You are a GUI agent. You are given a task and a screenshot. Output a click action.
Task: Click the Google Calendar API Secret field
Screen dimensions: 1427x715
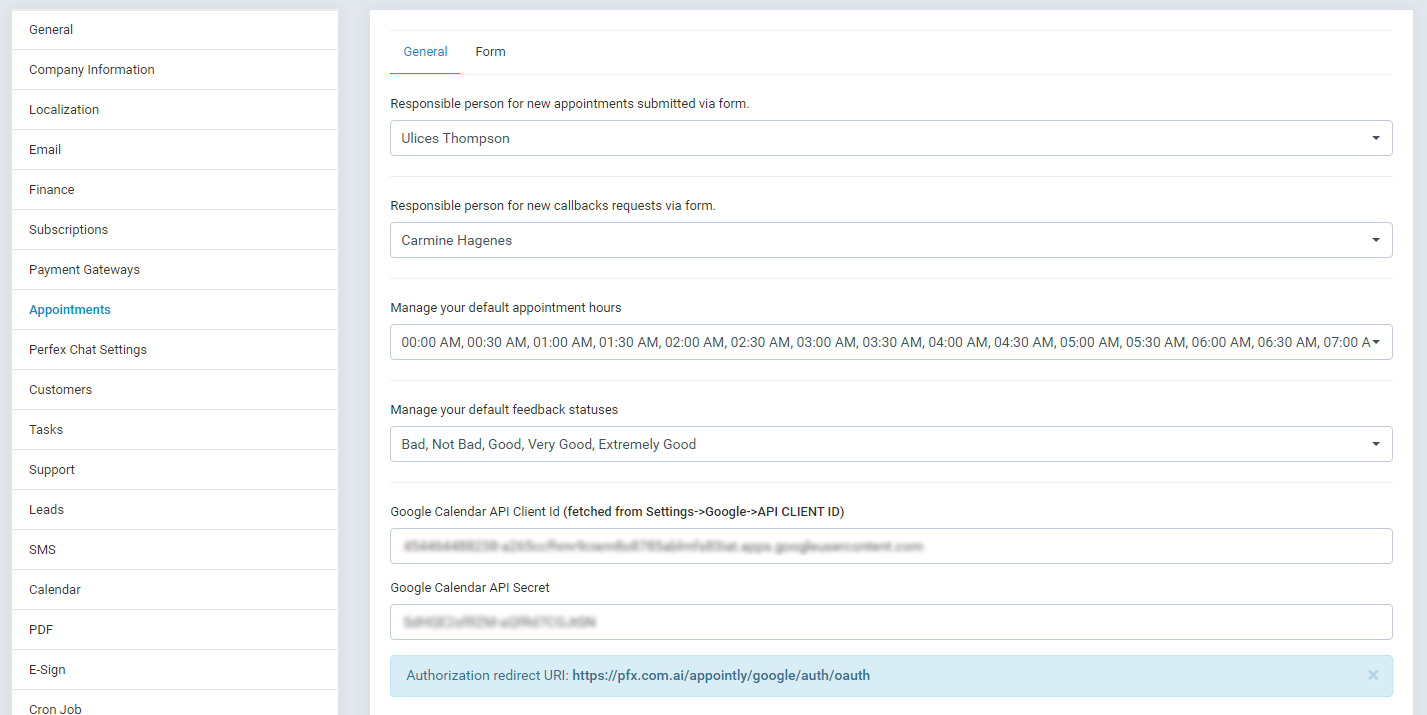coord(890,621)
